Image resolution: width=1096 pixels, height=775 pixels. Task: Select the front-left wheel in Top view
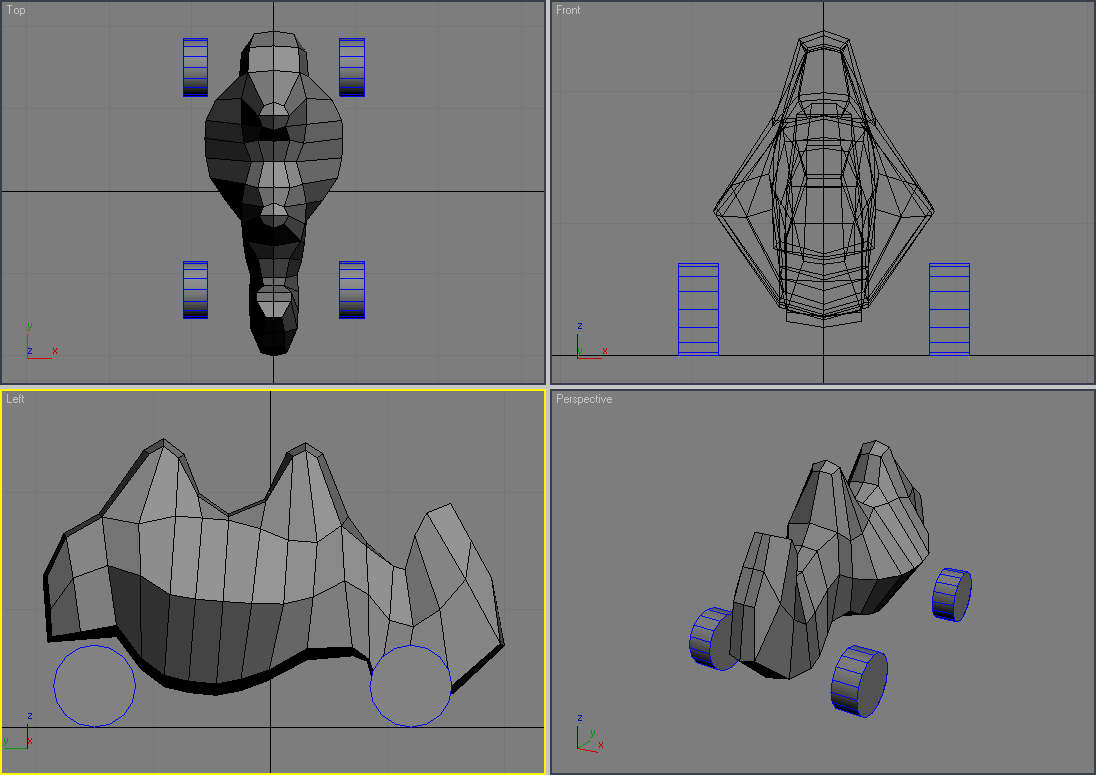[195, 290]
